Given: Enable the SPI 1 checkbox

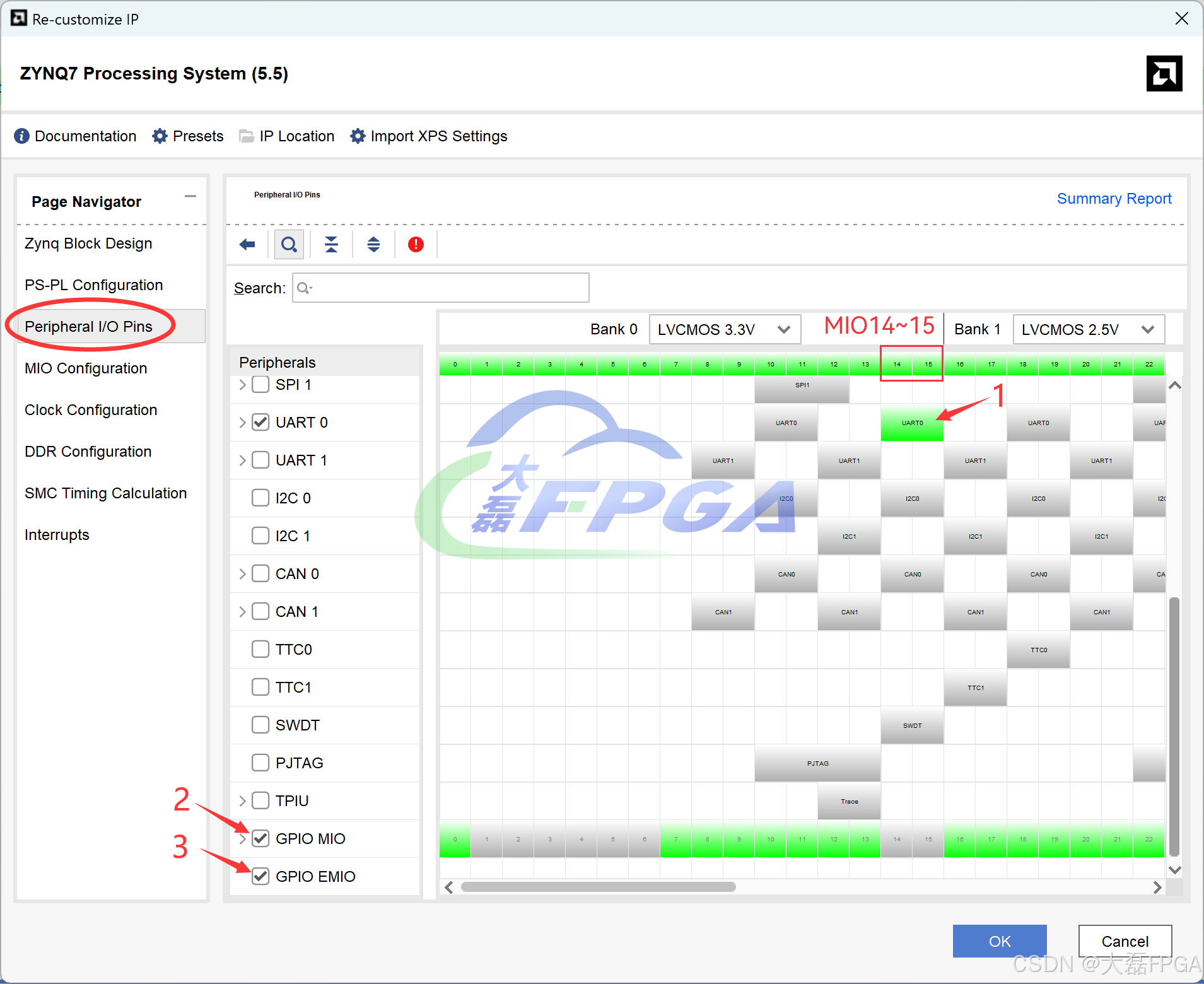Looking at the screenshot, I should coord(260,384).
